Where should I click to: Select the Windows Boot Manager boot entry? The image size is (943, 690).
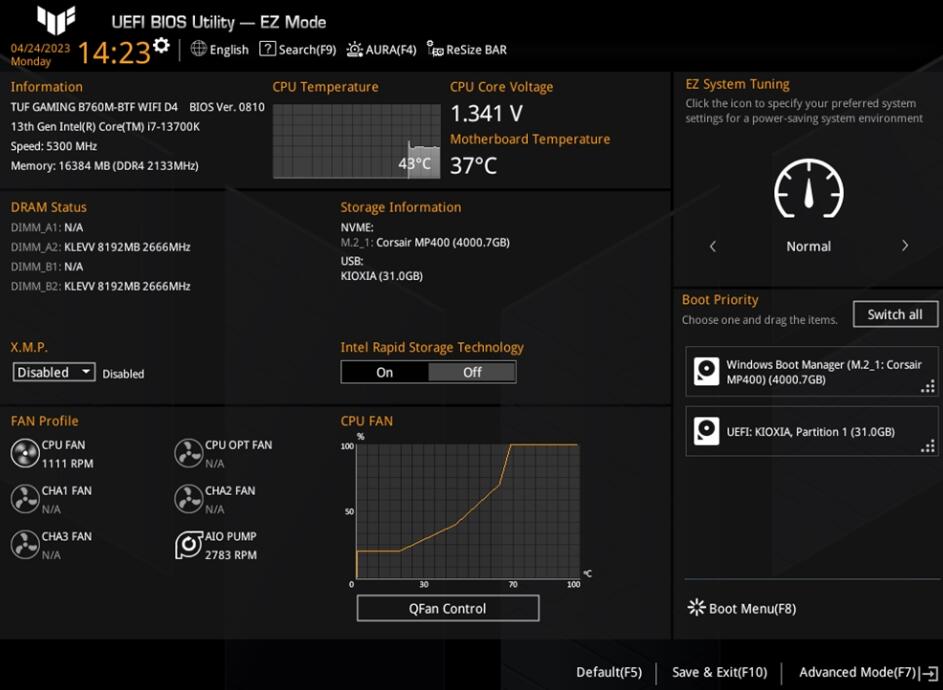coord(810,372)
